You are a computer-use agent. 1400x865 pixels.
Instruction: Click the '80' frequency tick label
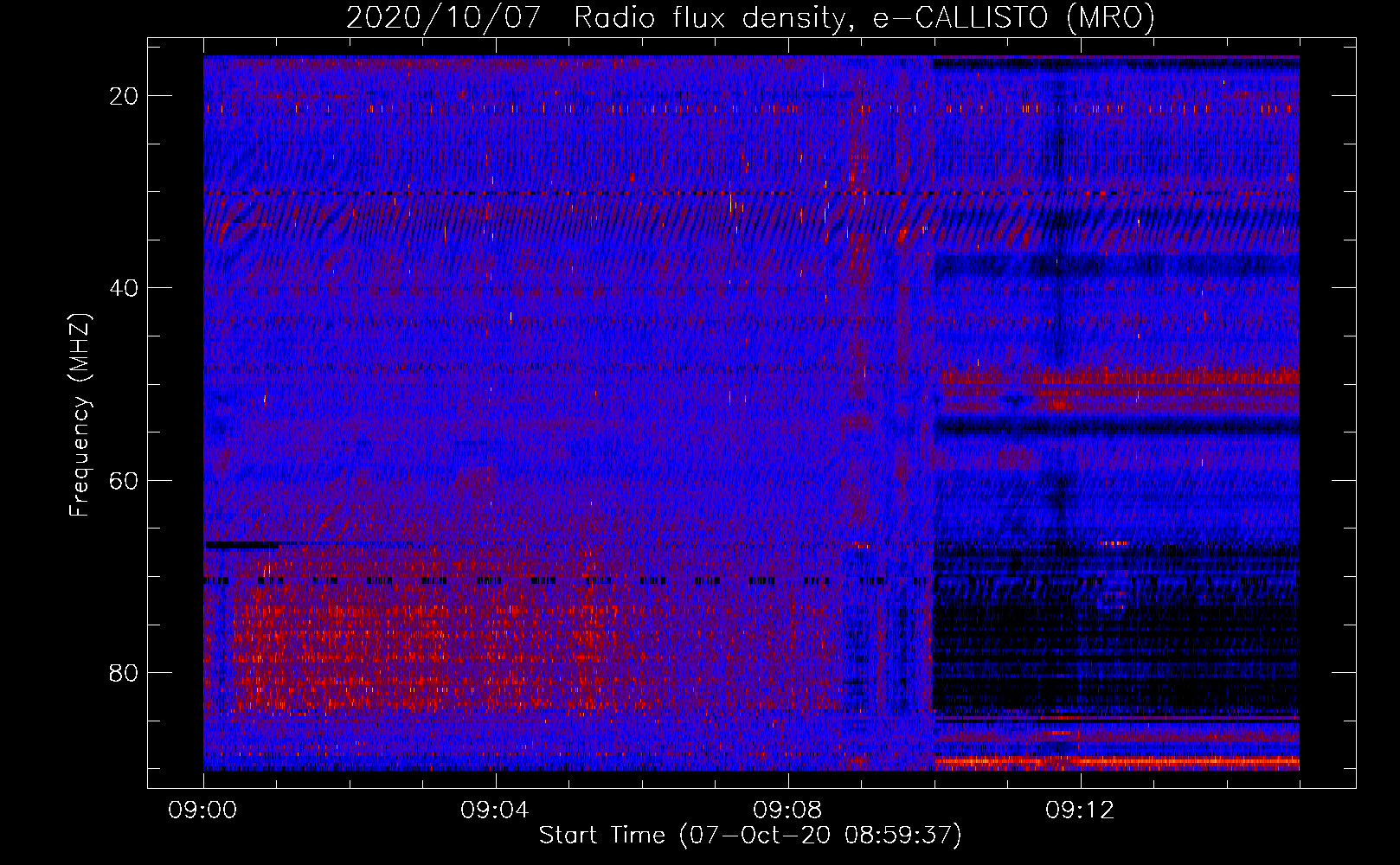(x=124, y=672)
